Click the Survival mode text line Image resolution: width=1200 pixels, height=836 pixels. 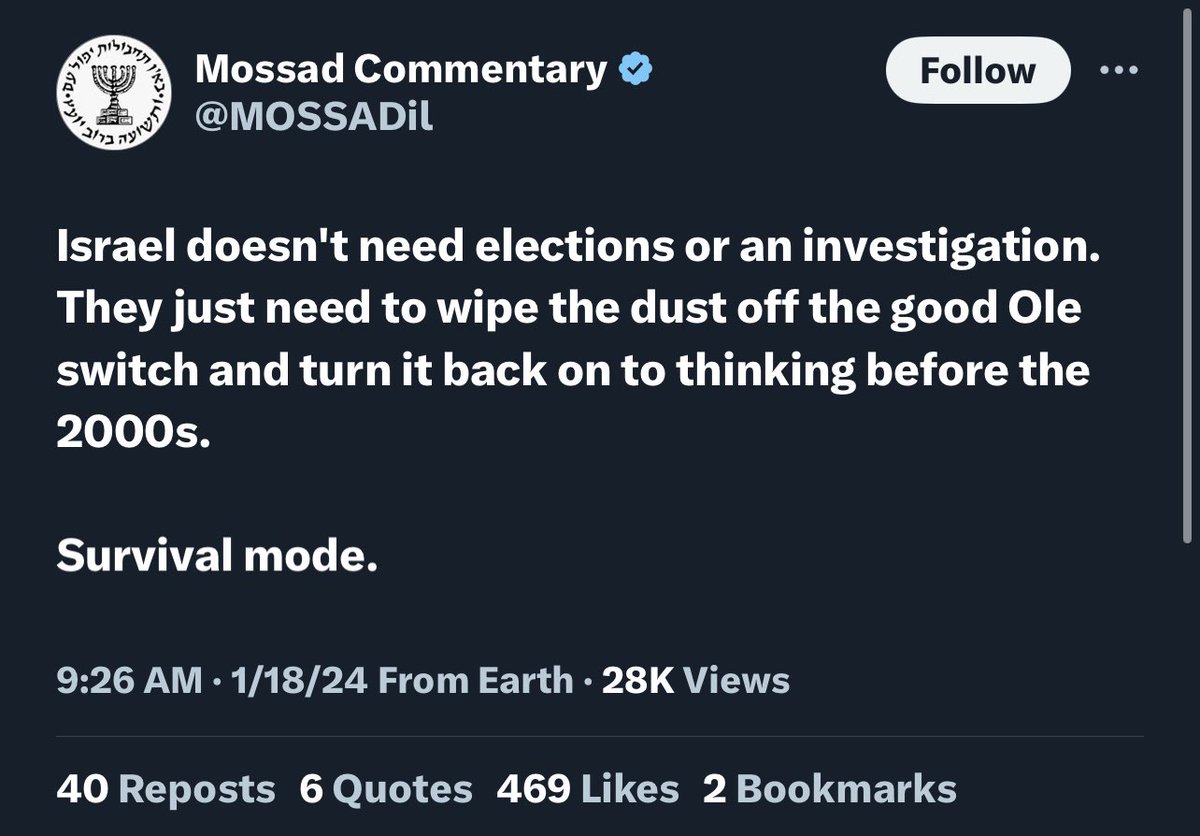(217, 556)
